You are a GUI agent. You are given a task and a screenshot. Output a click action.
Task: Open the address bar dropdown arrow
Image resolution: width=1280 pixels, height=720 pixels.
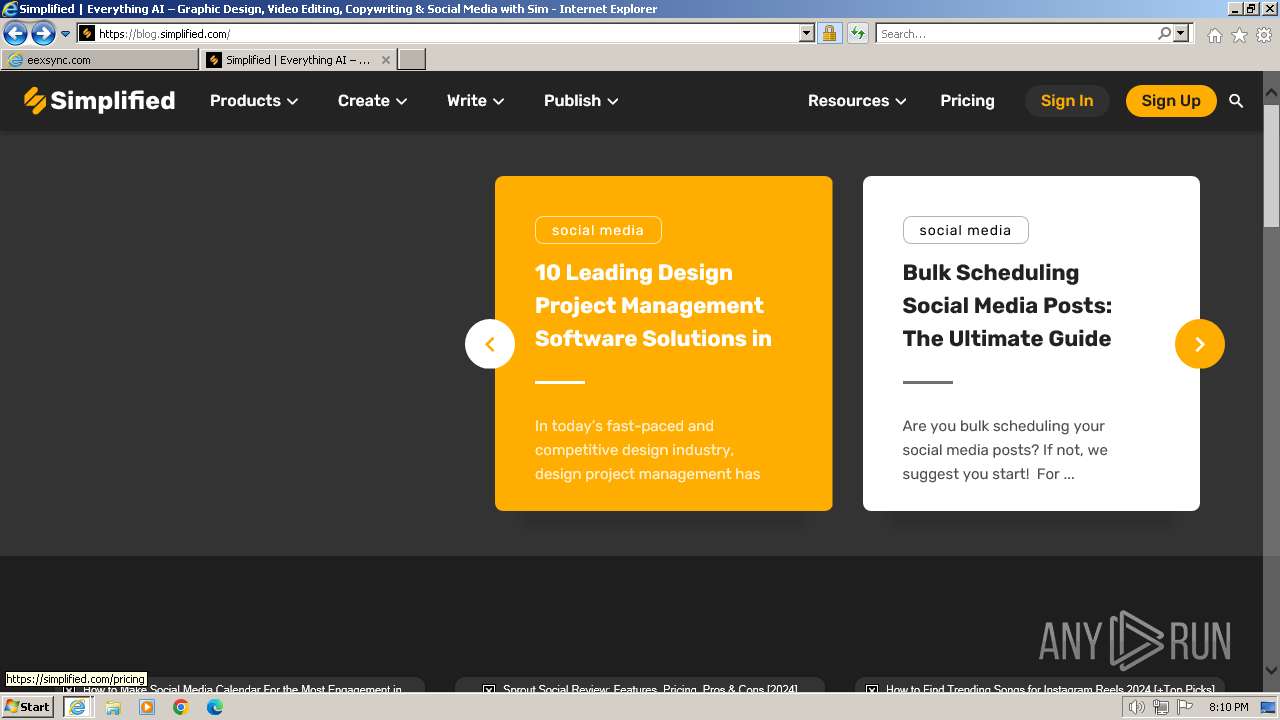(807, 34)
